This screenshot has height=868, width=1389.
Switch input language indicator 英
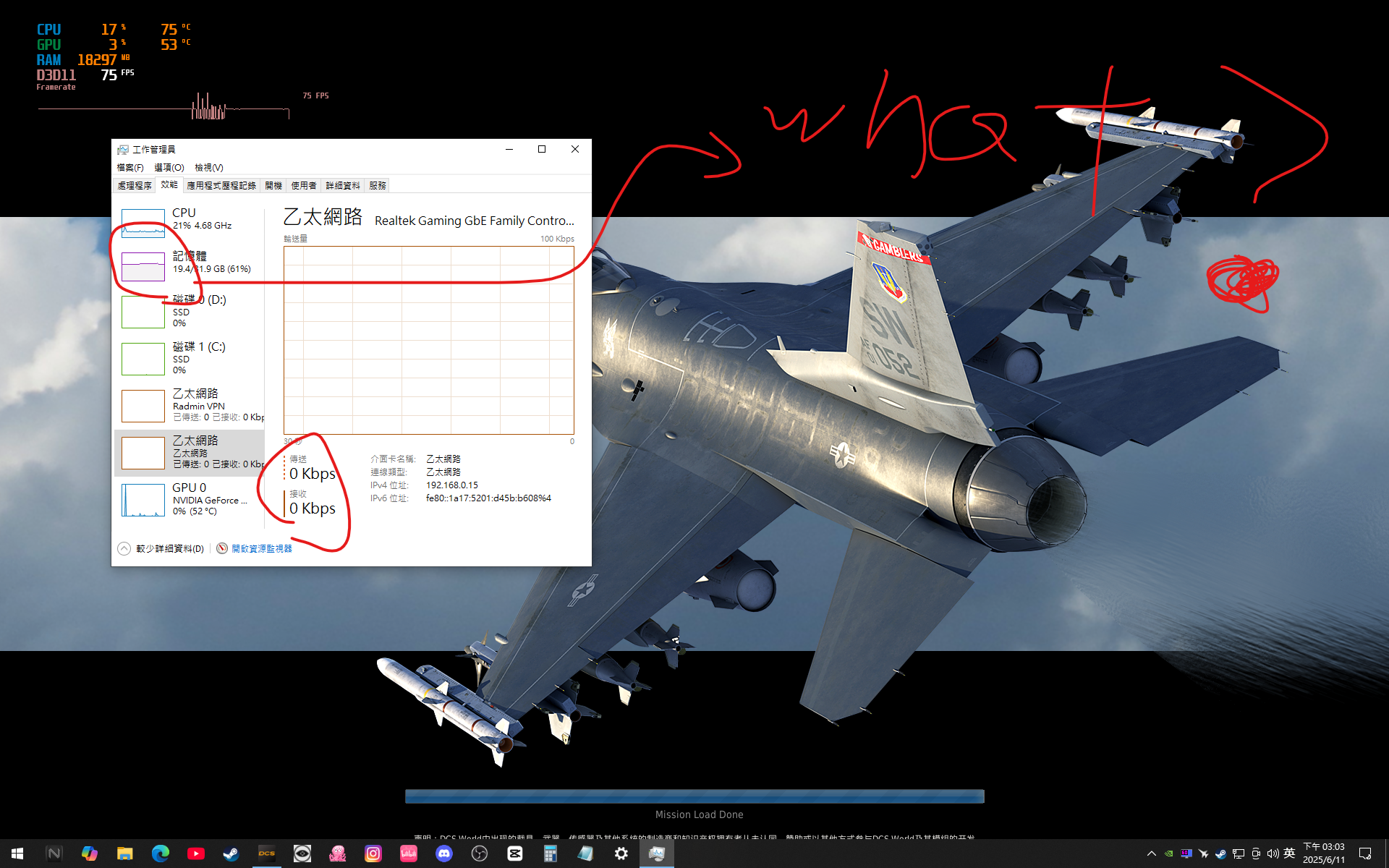[1289, 854]
